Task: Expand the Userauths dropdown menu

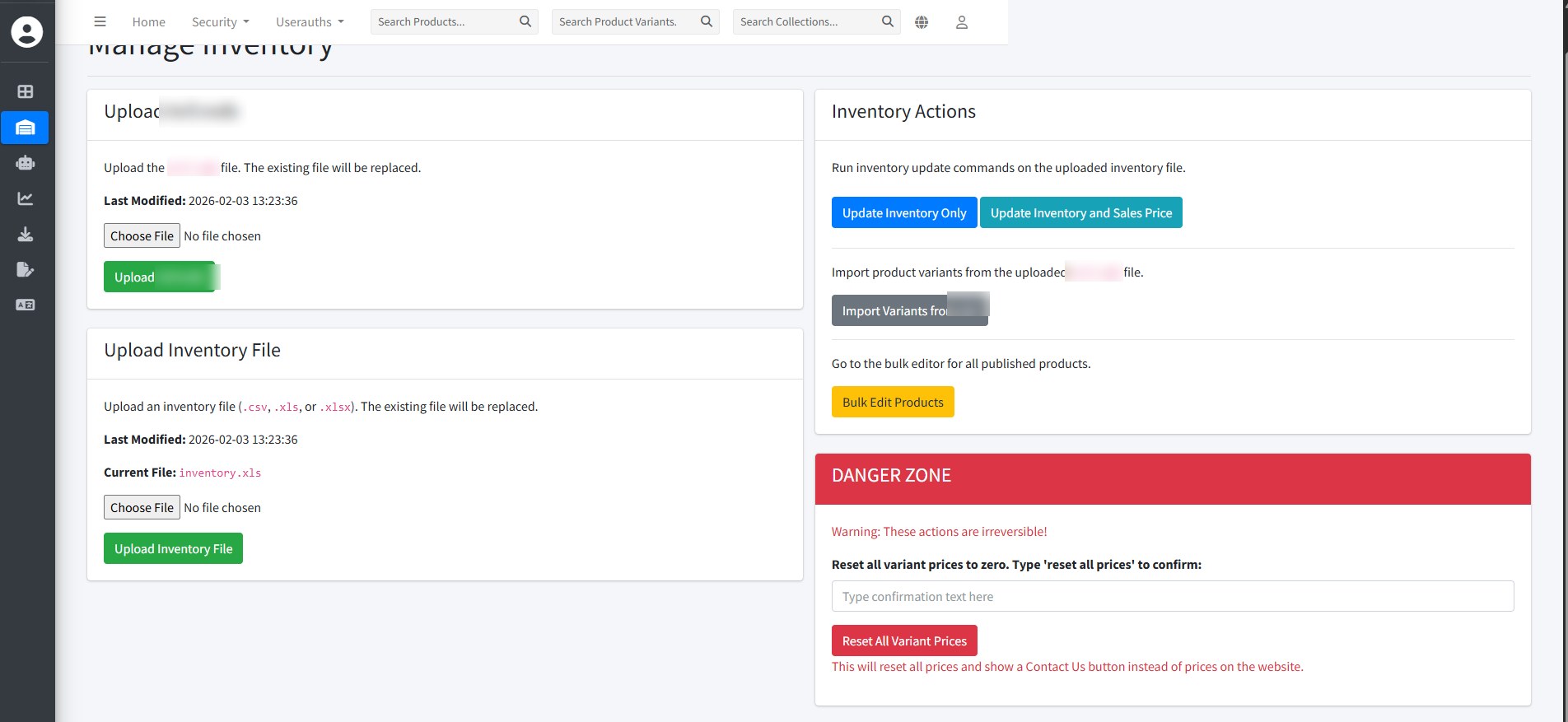Action: coord(310,22)
